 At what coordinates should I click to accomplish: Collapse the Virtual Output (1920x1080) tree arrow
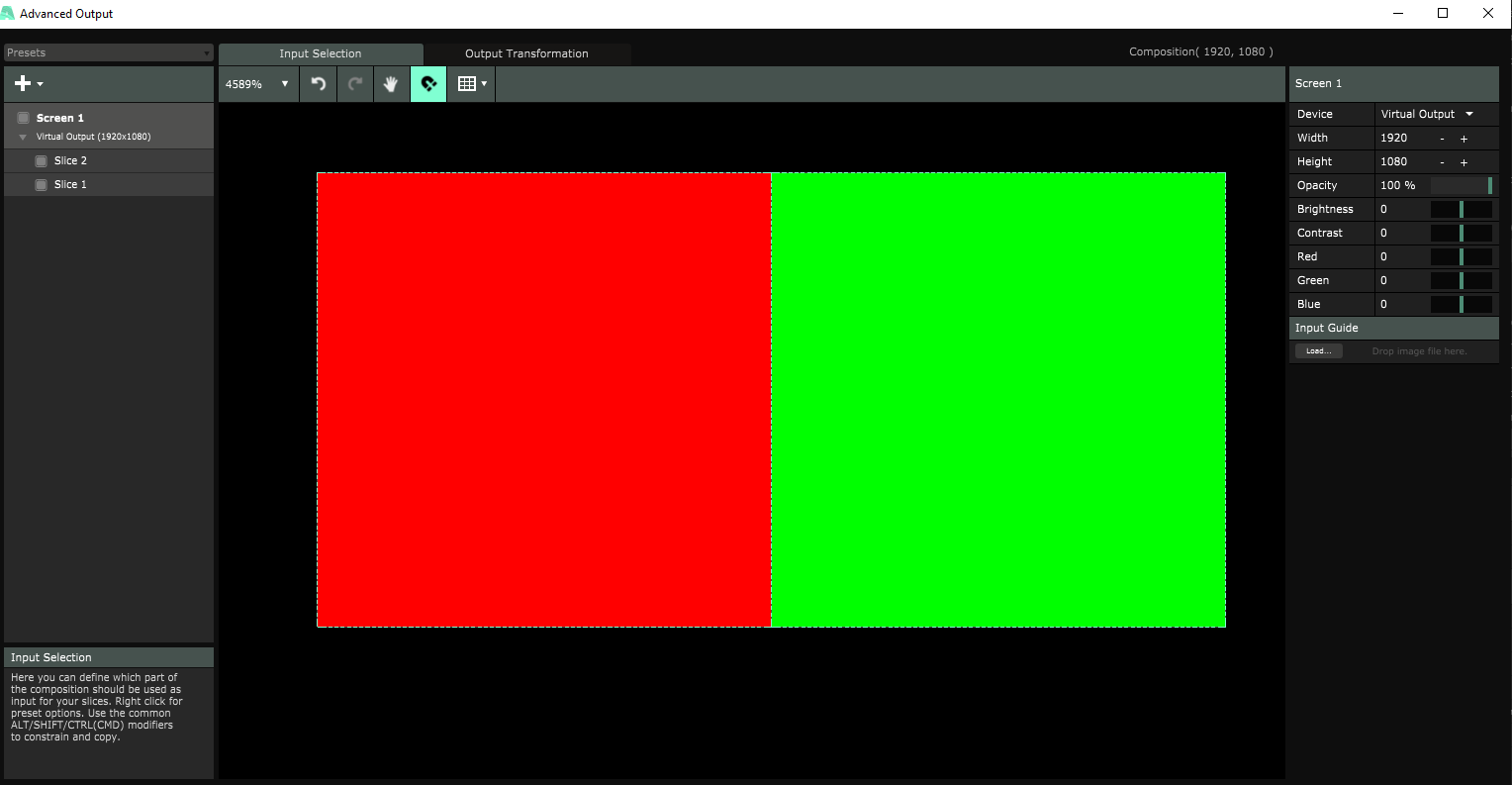point(23,137)
